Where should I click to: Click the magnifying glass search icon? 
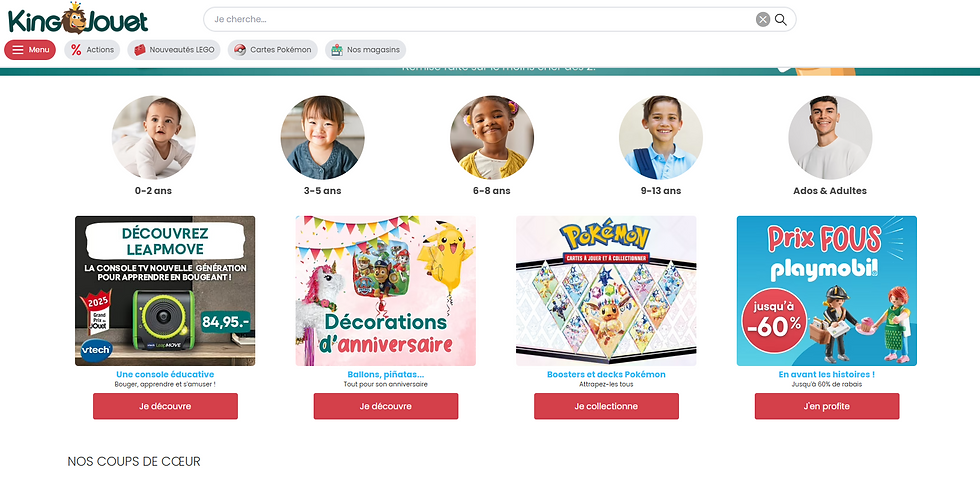(781, 19)
